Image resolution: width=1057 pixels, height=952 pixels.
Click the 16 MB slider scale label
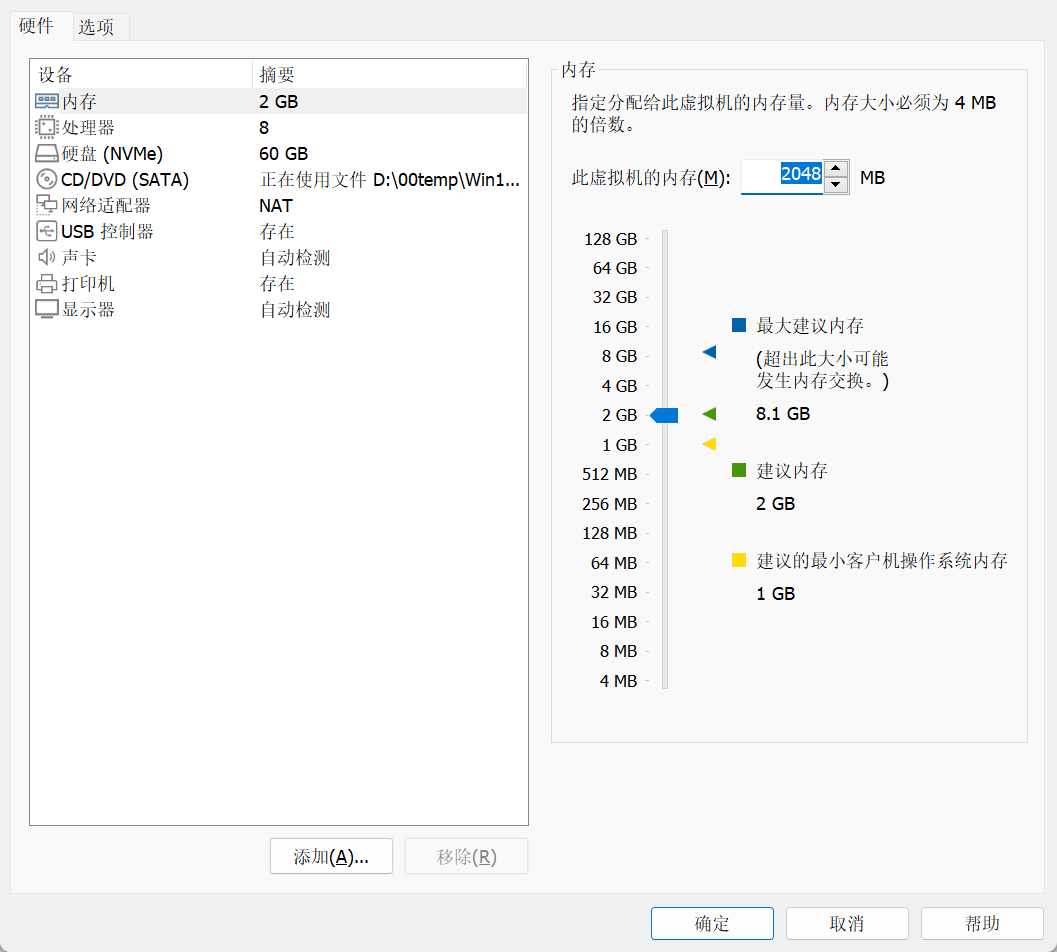coord(614,622)
